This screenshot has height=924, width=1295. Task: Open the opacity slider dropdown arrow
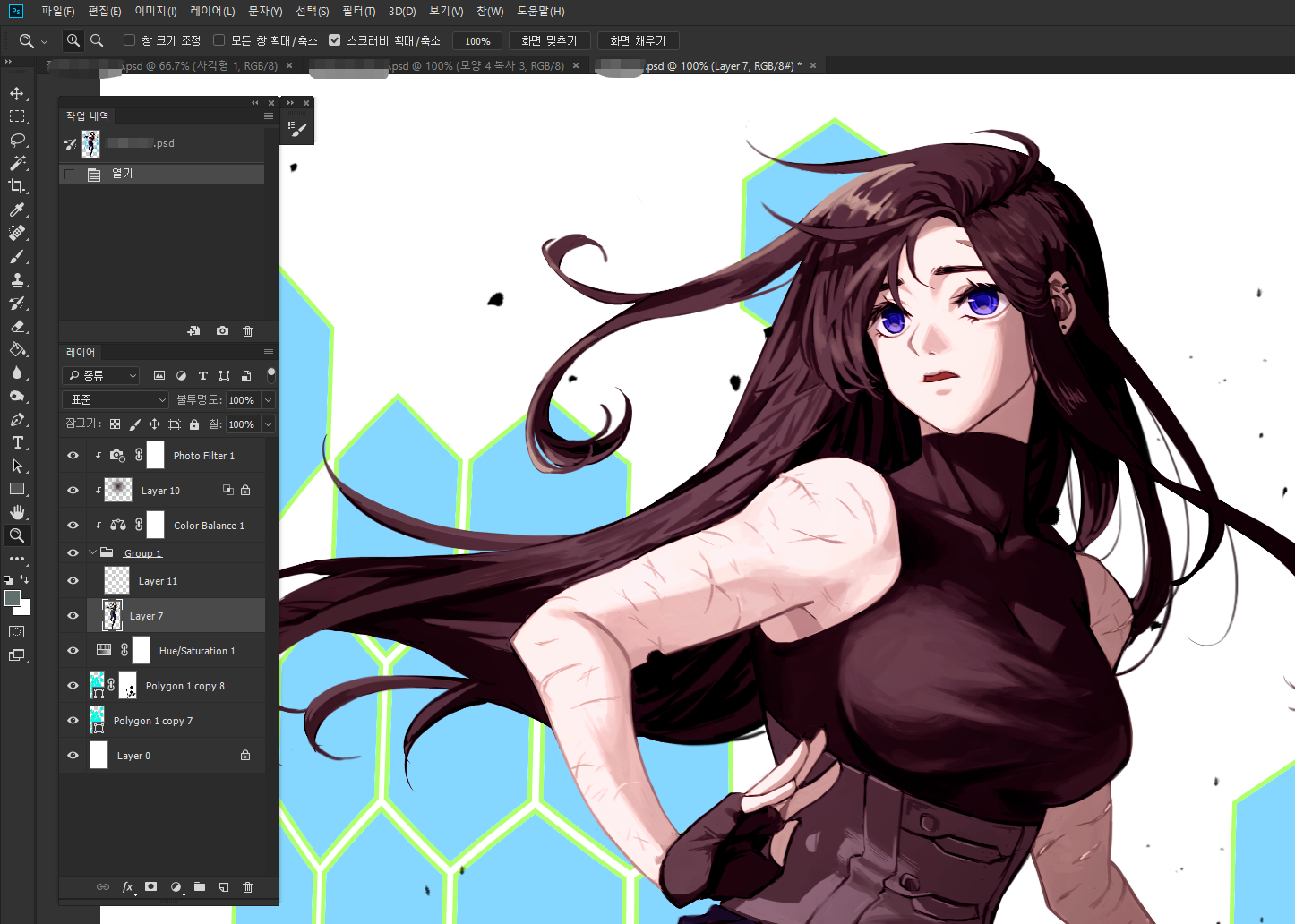(x=268, y=400)
